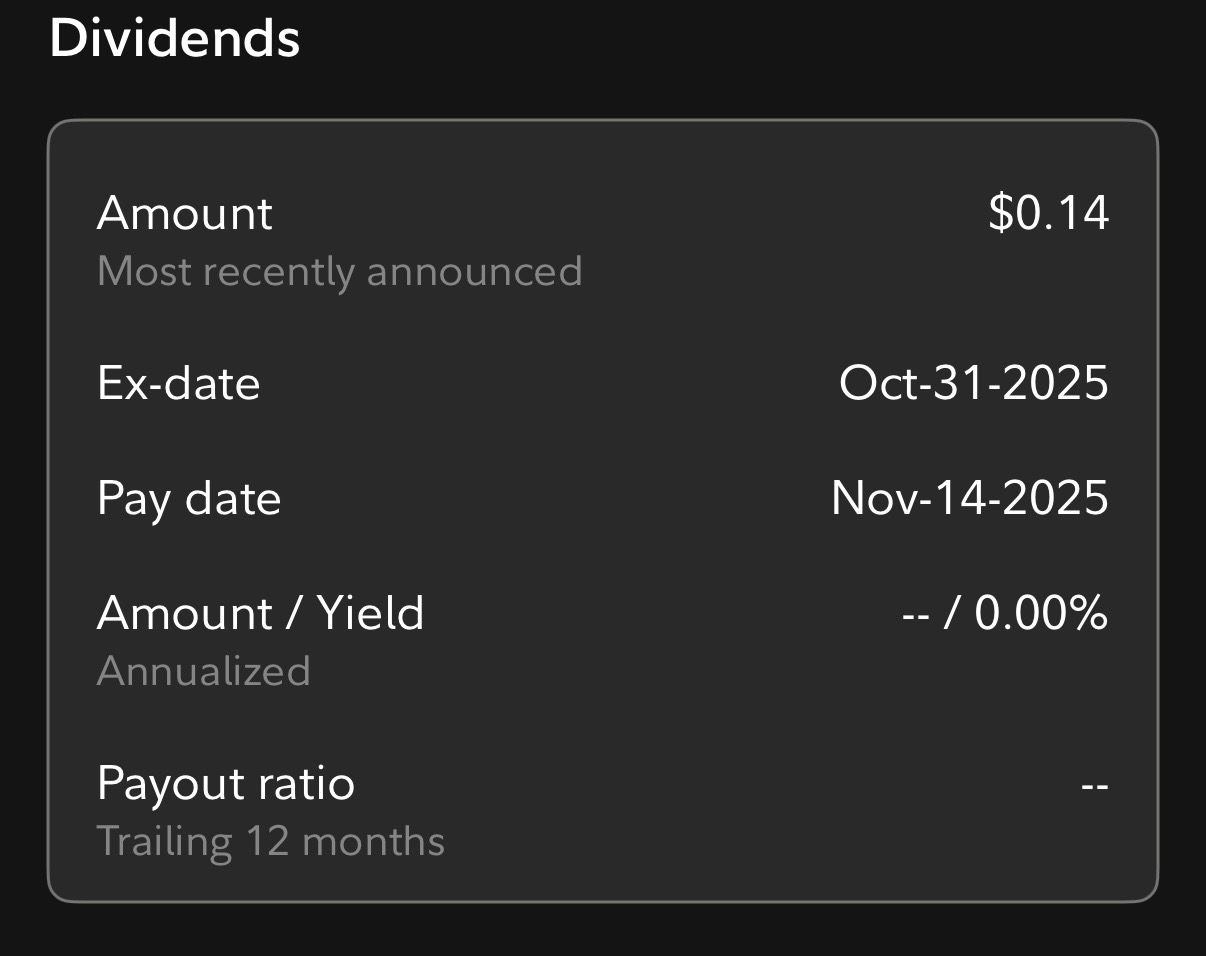
Task: Tap the Dividends section heading
Action: (175, 39)
